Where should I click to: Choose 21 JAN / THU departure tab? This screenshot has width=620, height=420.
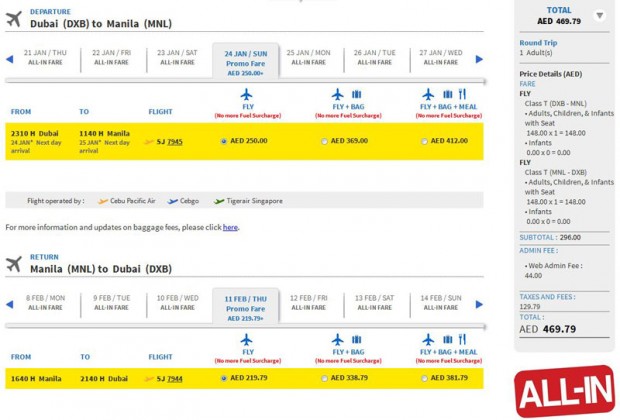tap(45, 57)
